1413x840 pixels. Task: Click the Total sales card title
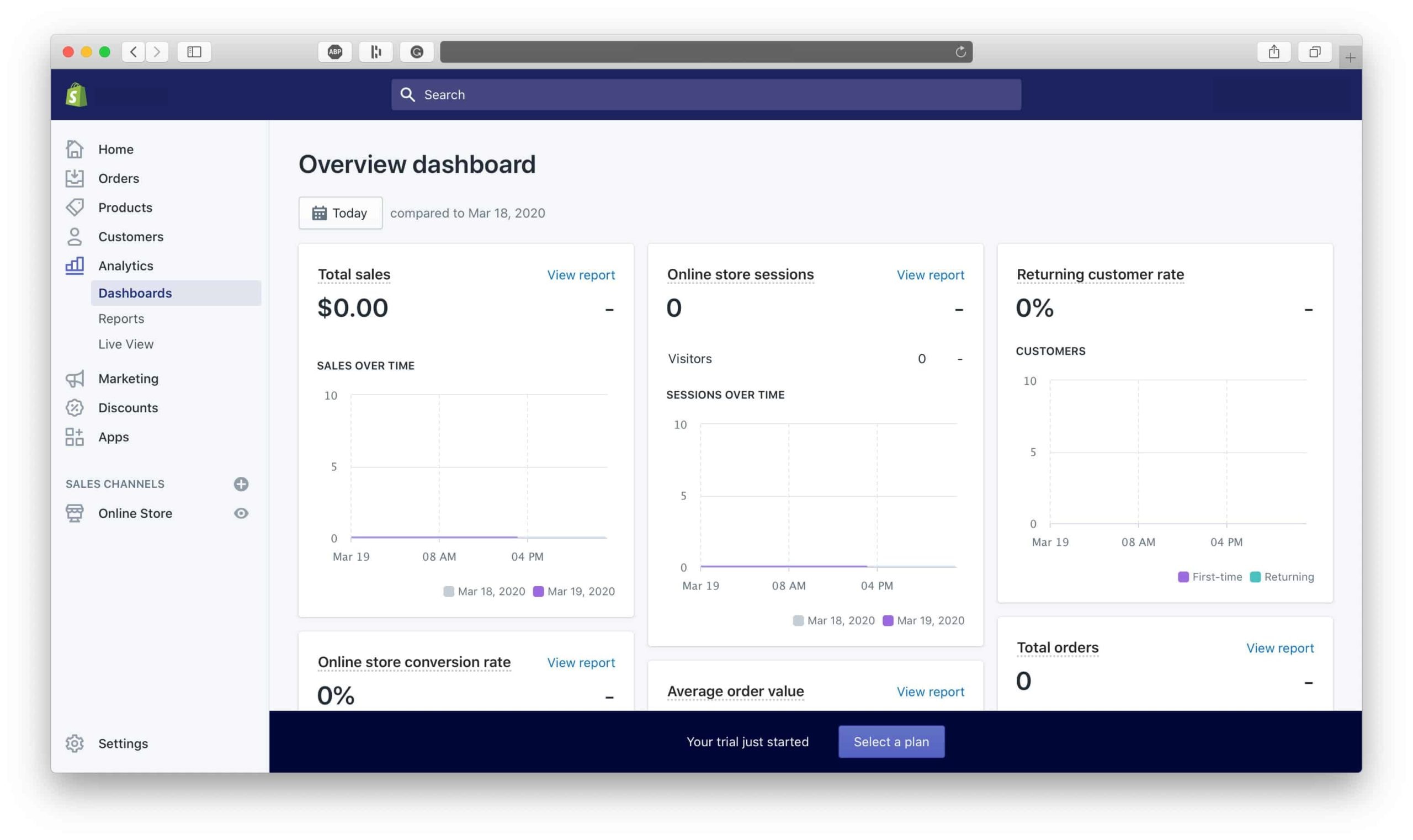354,274
